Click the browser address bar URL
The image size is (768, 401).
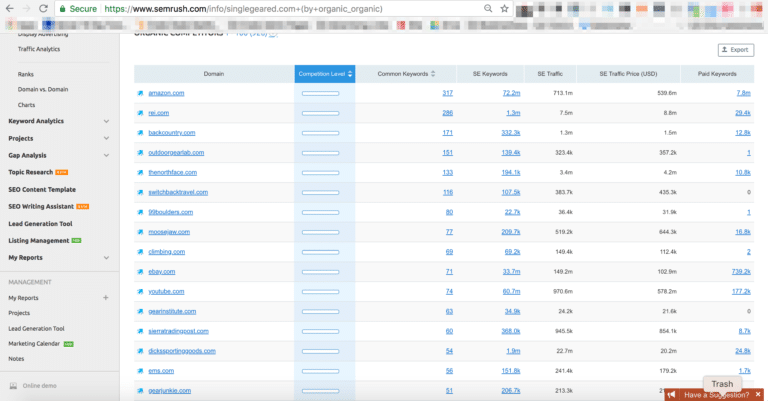[x=243, y=9]
